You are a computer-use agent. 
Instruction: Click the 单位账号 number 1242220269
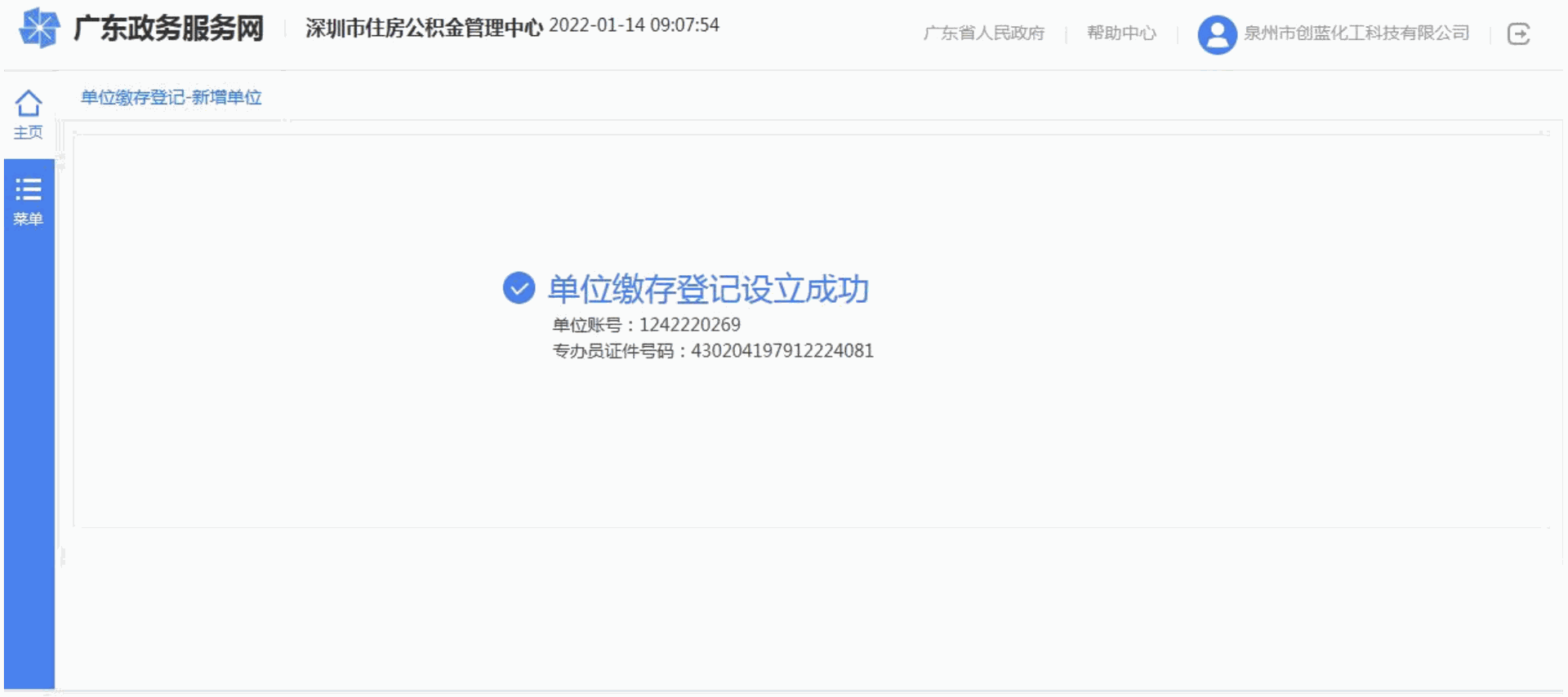[689, 325]
